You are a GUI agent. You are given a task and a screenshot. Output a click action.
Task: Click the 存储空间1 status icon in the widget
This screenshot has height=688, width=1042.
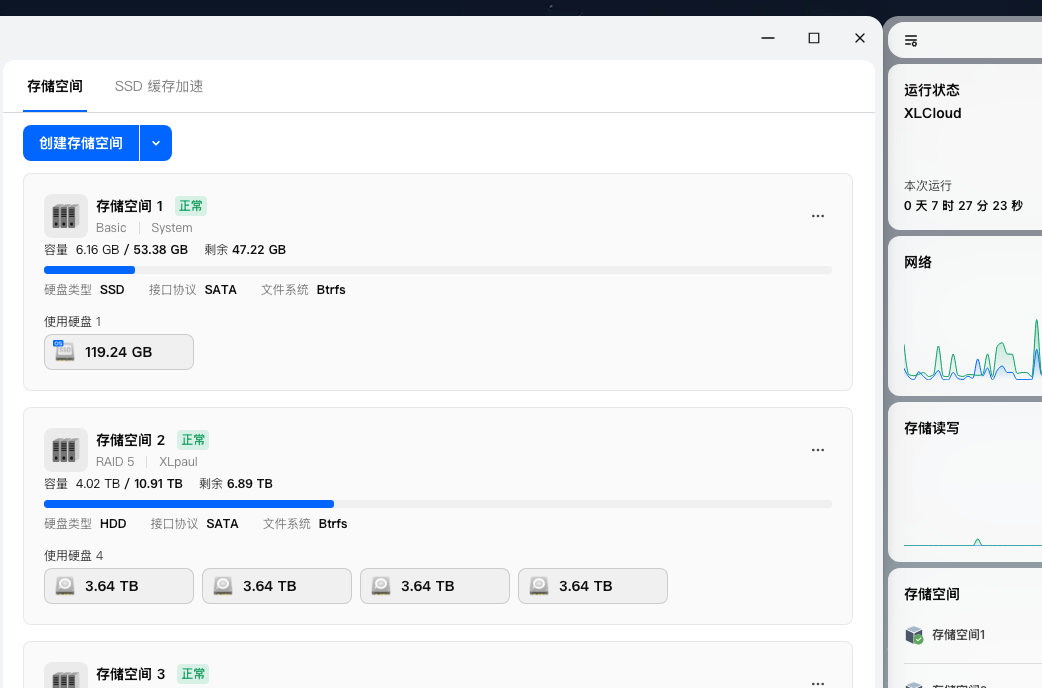tap(914, 635)
